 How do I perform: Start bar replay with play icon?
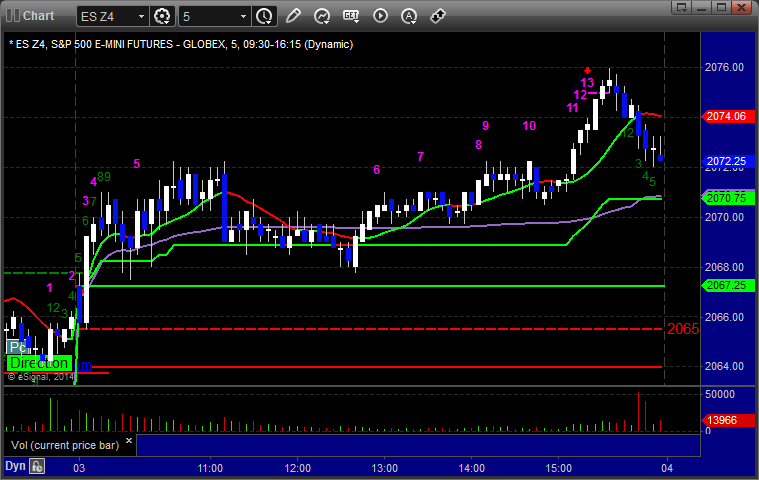pos(380,16)
